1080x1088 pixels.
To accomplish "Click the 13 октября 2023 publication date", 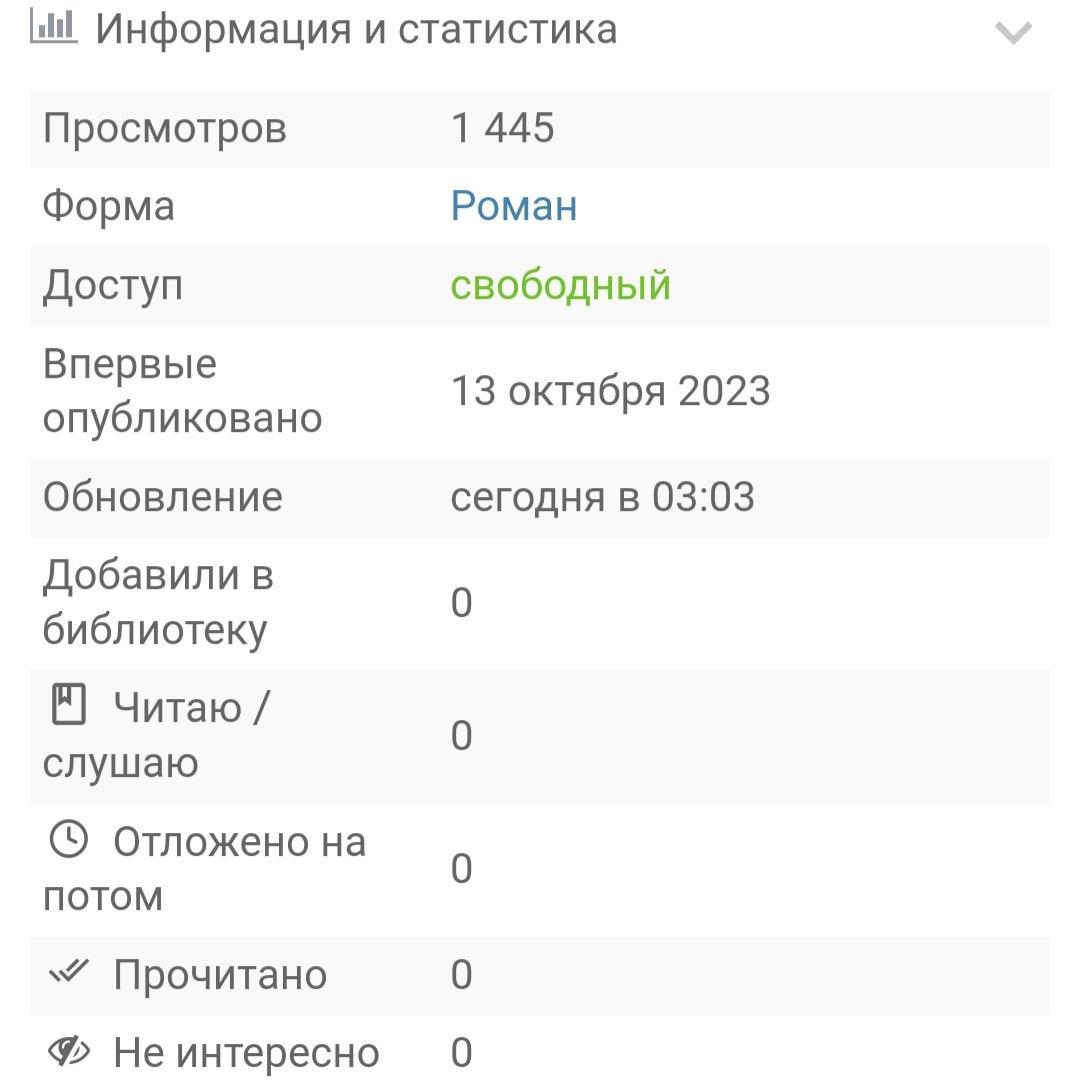I will [610, 391].
